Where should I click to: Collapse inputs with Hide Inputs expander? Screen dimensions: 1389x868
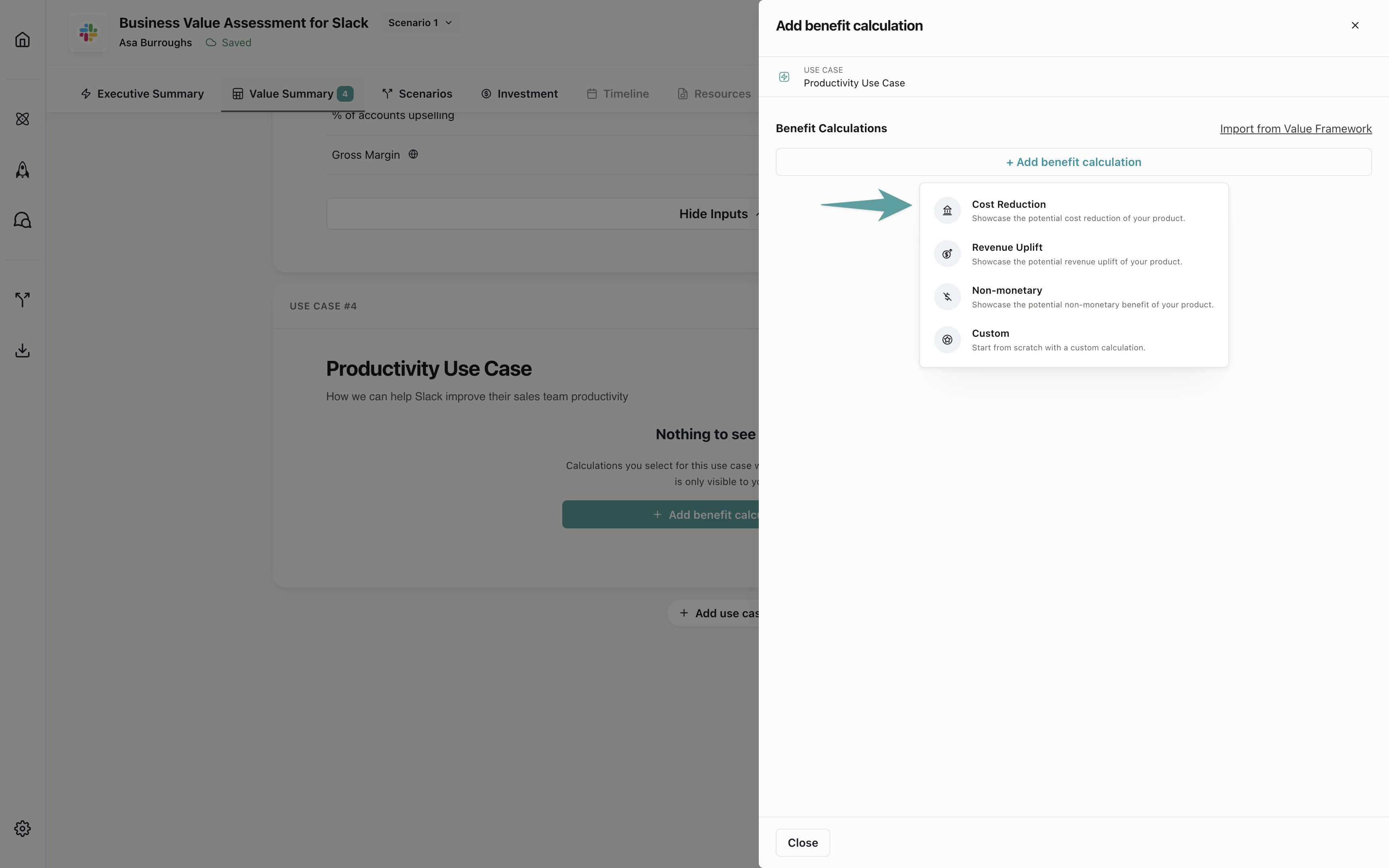tap(713, 214)
